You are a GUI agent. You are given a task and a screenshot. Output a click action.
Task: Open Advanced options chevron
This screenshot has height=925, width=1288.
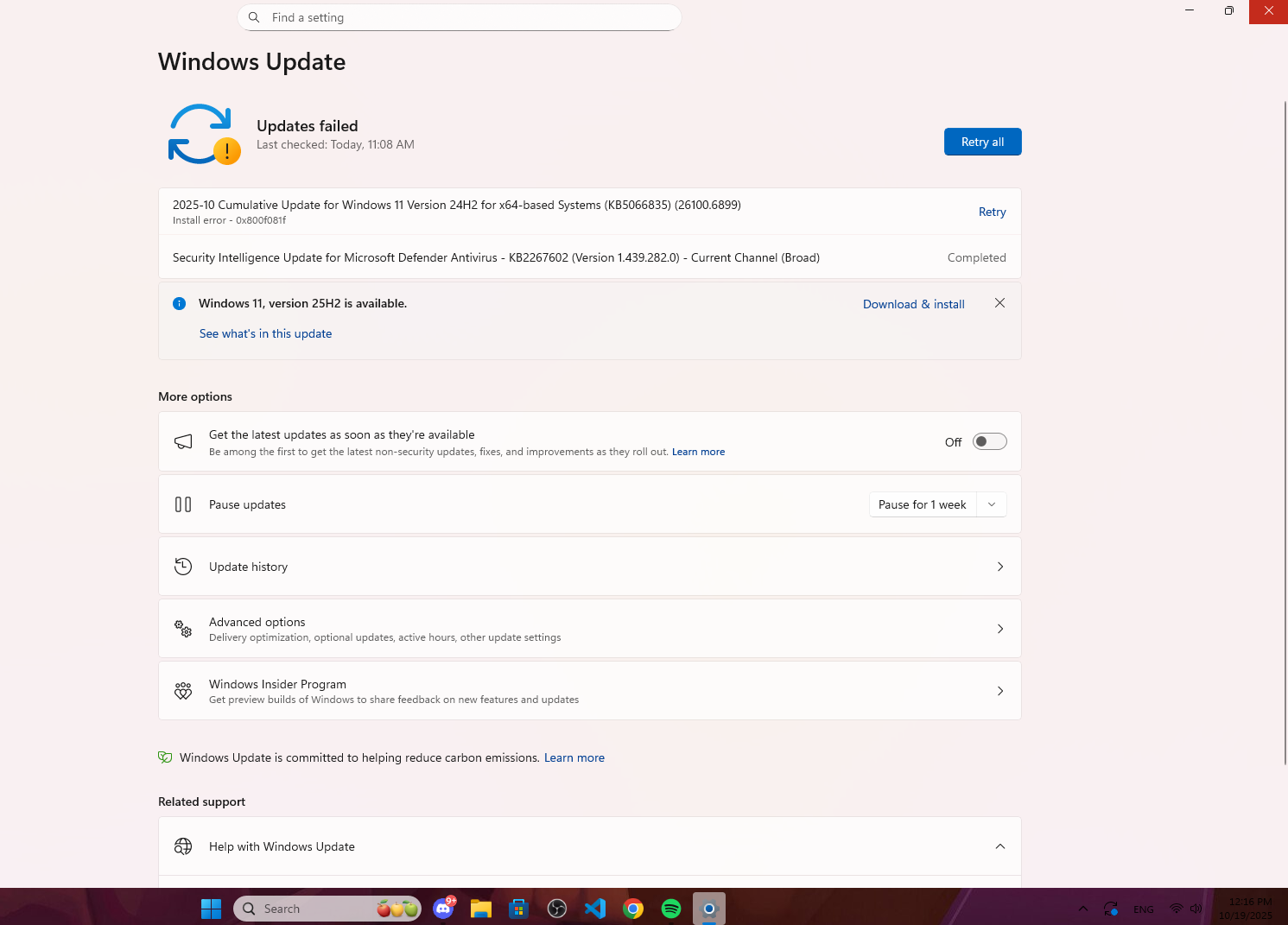click(1000, 629)
